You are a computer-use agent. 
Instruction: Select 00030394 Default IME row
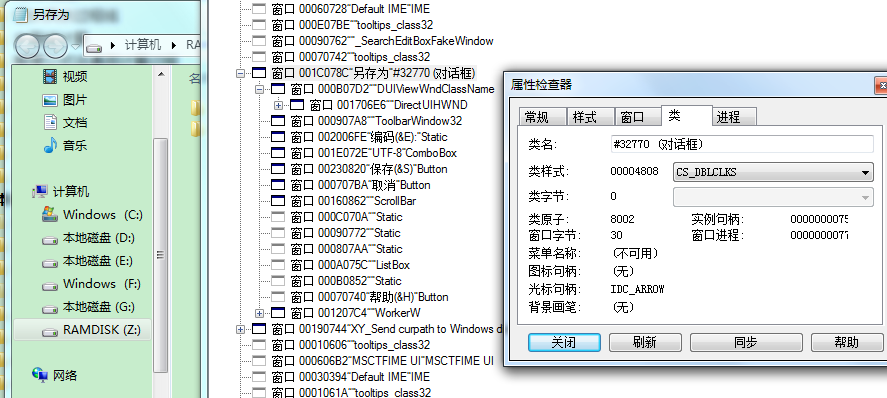[351, 377]
